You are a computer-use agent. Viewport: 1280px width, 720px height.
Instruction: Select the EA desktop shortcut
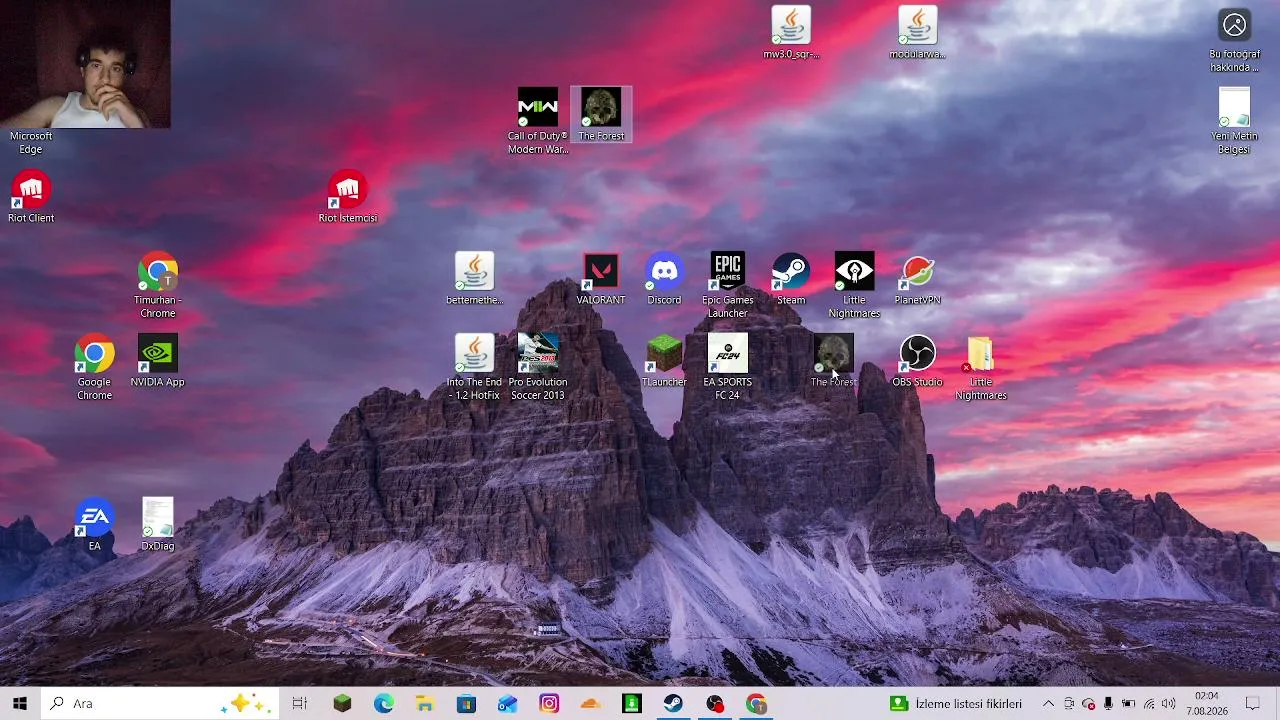pyautogui.click(x=94, y=525)
